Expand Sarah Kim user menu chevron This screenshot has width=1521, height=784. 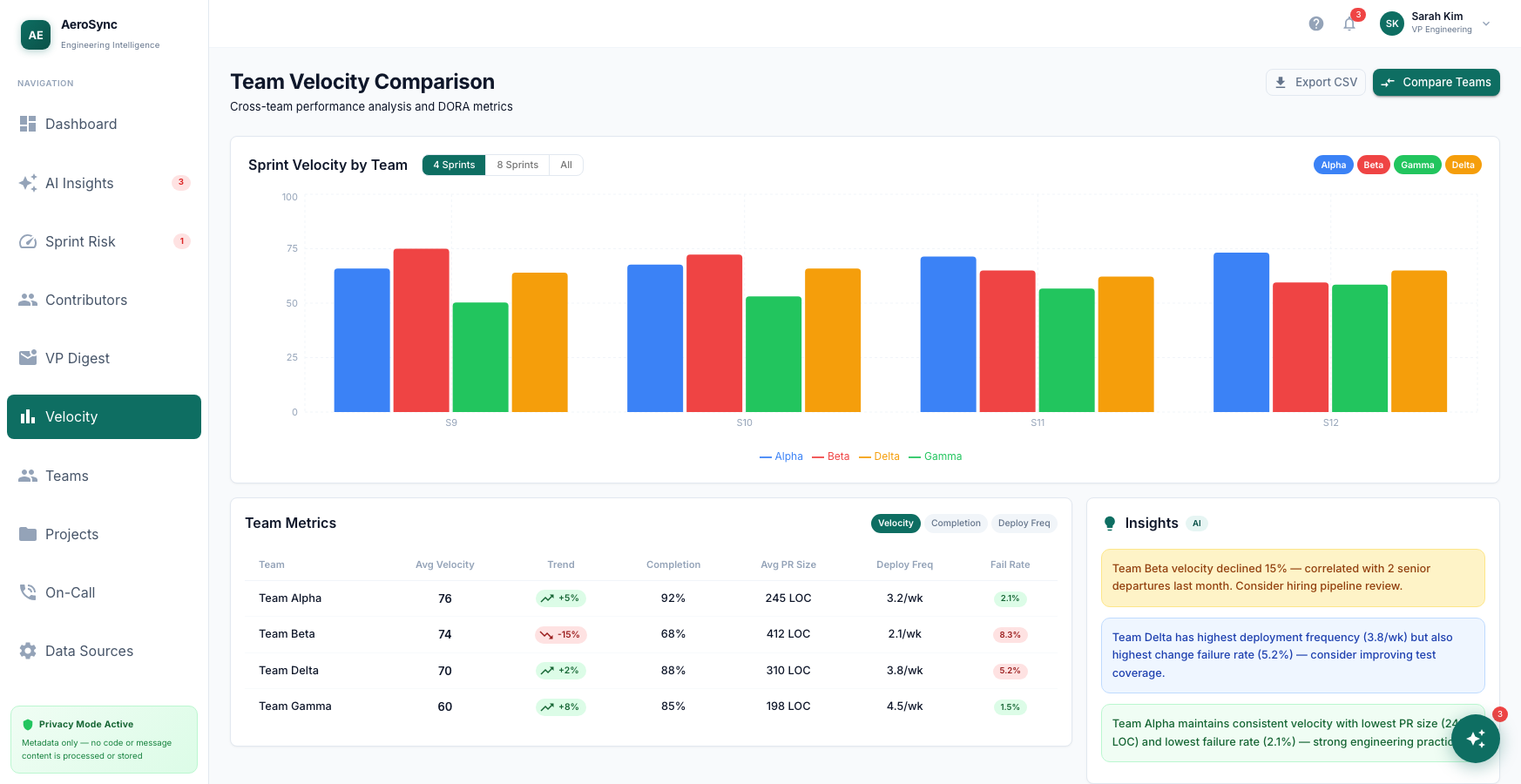(x=1486, y=24)
